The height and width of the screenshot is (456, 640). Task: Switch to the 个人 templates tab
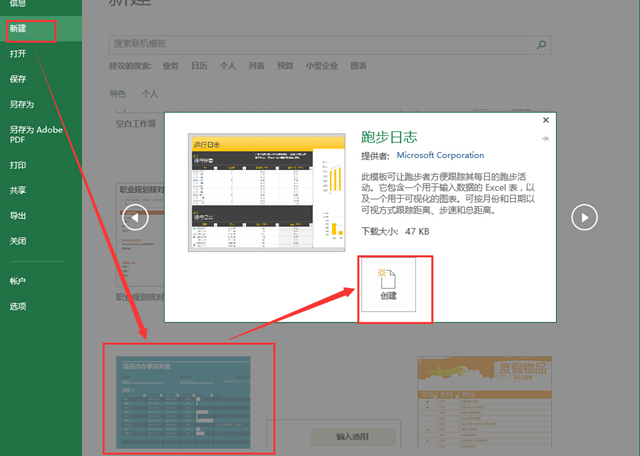tap(150, 94)
